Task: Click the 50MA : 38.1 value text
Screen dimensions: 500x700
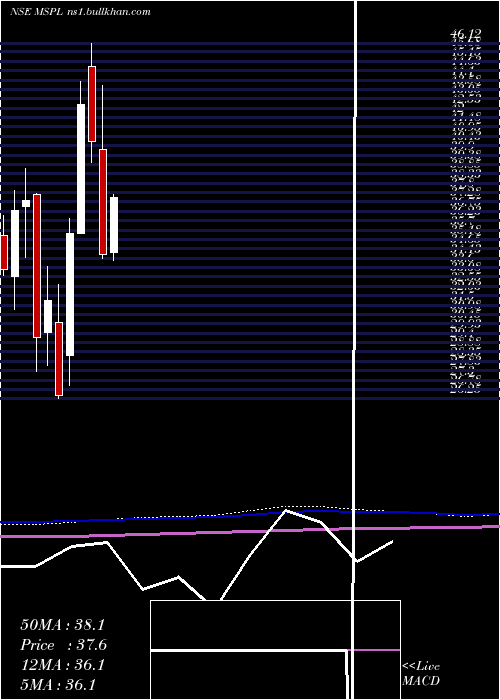Action: tap(62, 625)
